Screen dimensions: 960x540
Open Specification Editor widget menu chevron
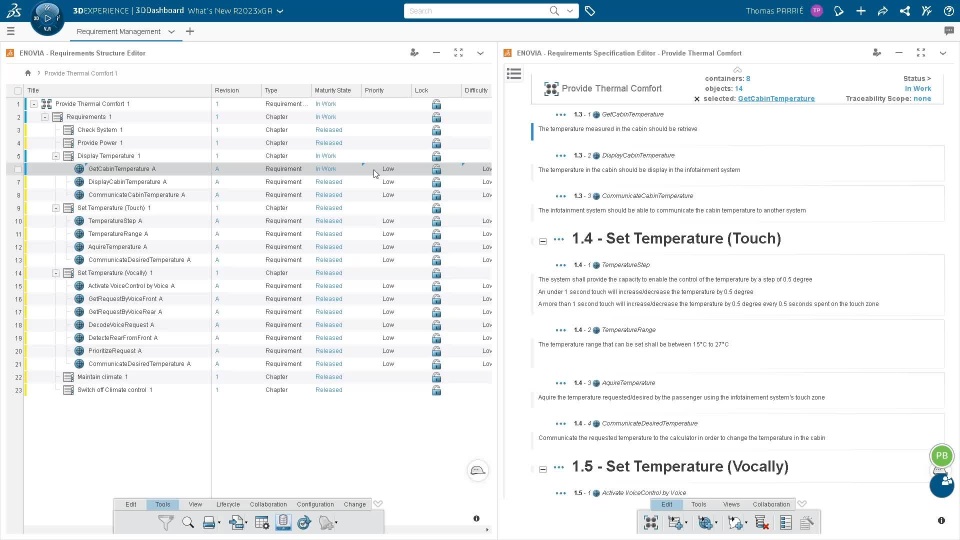[943, 53]
